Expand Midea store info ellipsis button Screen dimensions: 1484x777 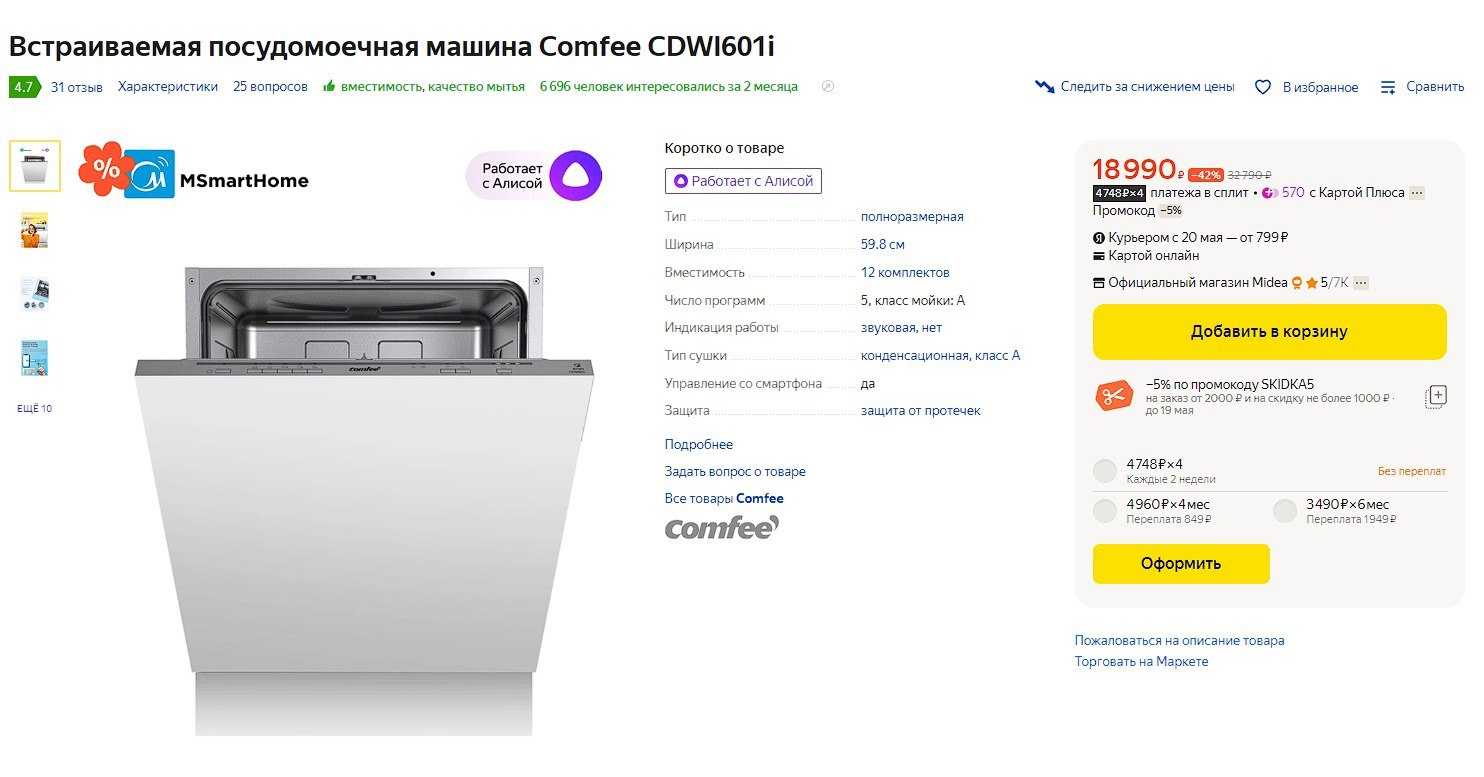pos(1360,283)
